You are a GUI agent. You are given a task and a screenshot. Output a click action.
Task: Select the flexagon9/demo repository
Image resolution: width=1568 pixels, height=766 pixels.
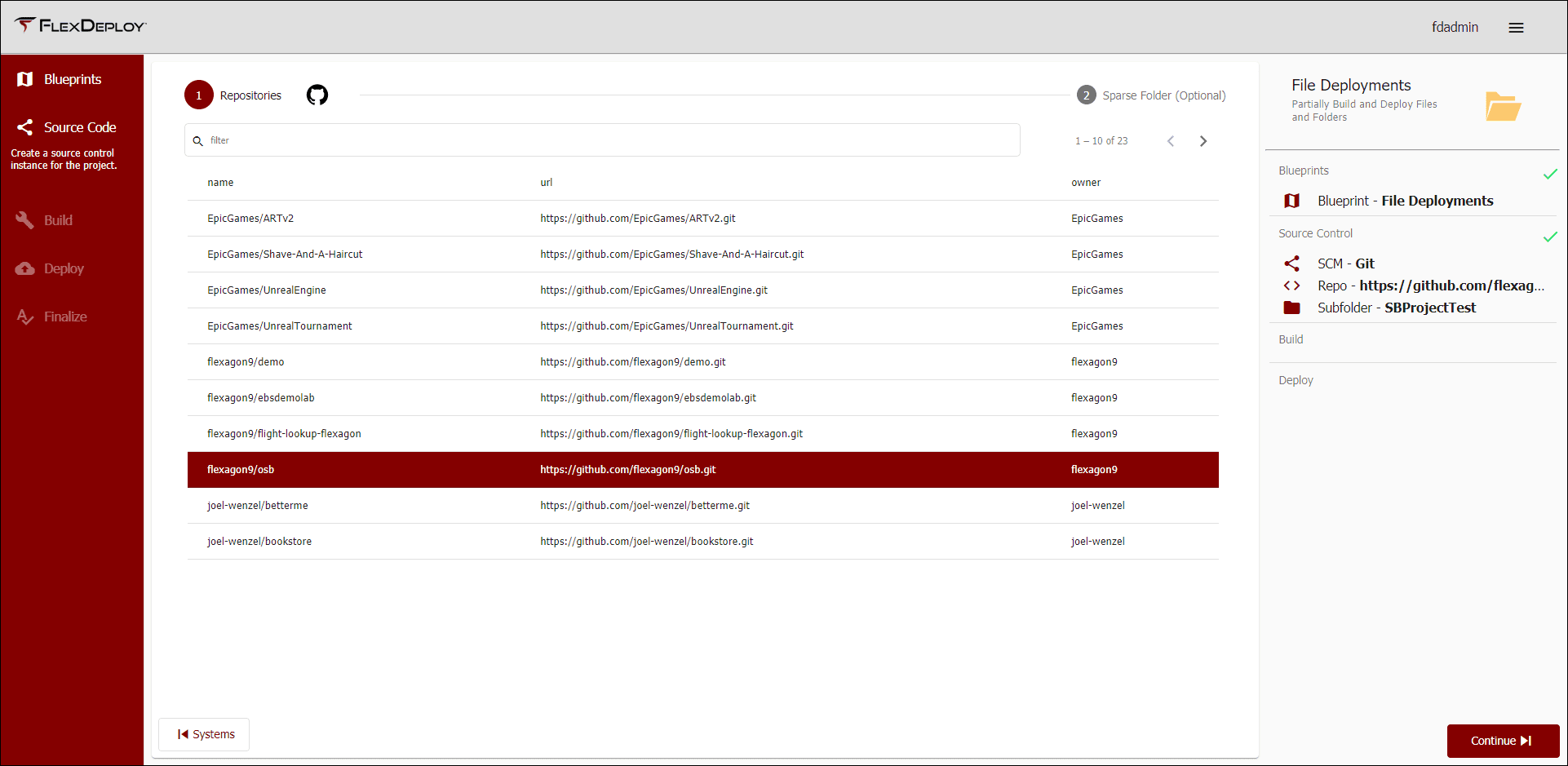(x=703, y=362)
